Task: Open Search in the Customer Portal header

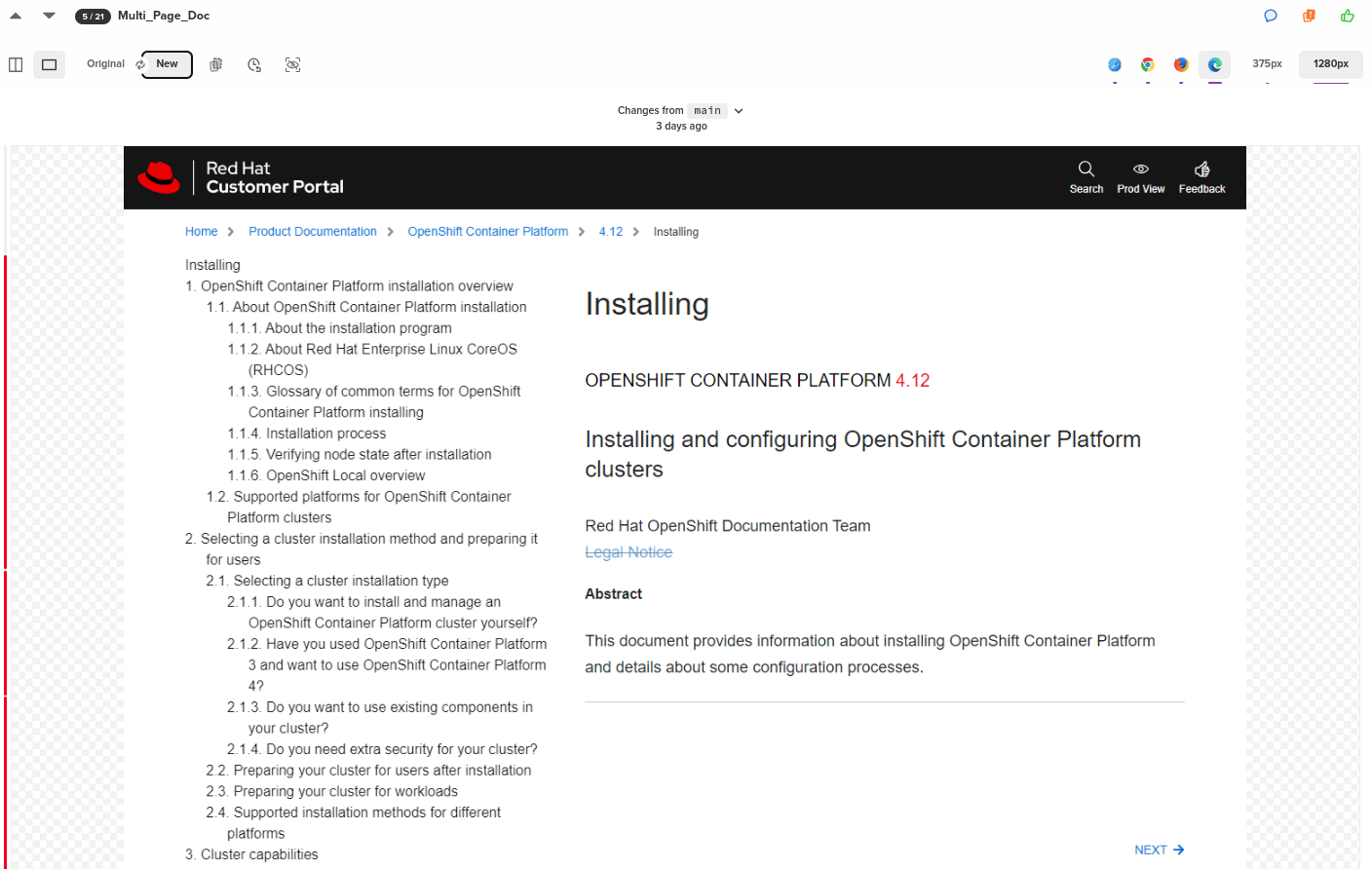Action: pyautogui.click(x=1086, y=177)
